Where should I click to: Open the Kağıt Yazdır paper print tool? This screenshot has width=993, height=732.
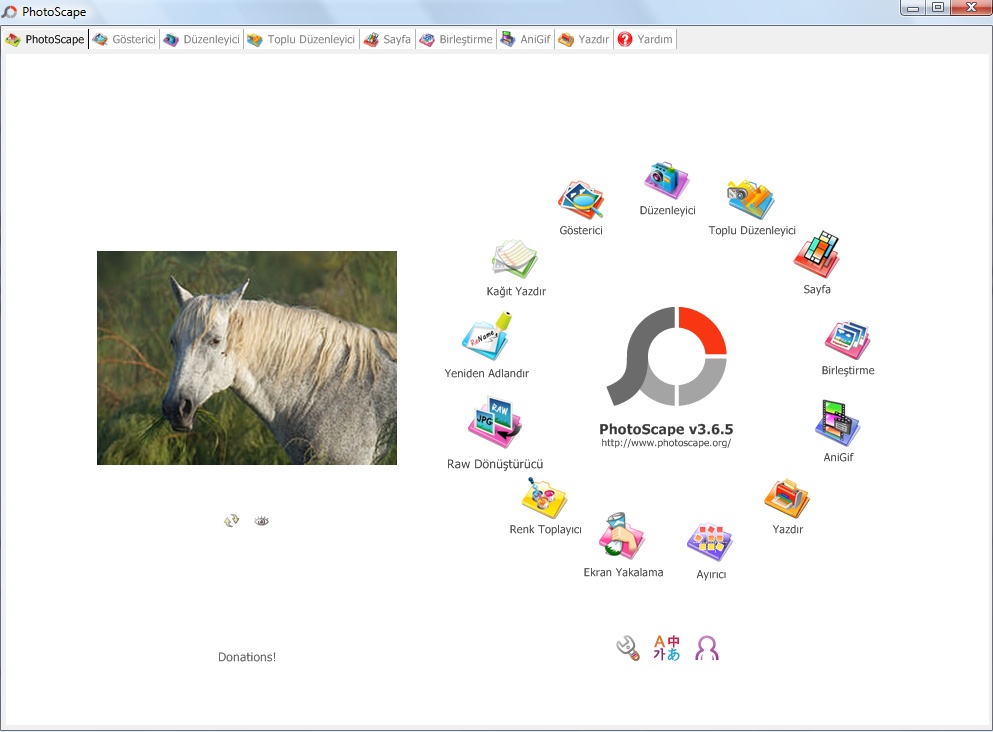(515, 259)
